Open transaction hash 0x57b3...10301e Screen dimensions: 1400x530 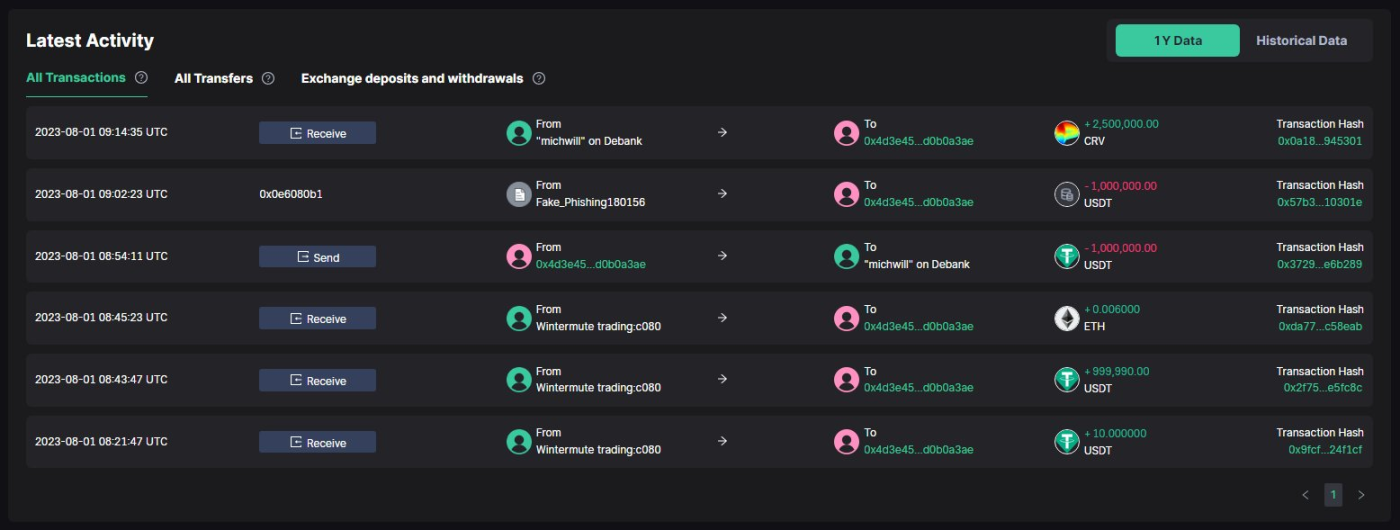tap(1320, 202)
